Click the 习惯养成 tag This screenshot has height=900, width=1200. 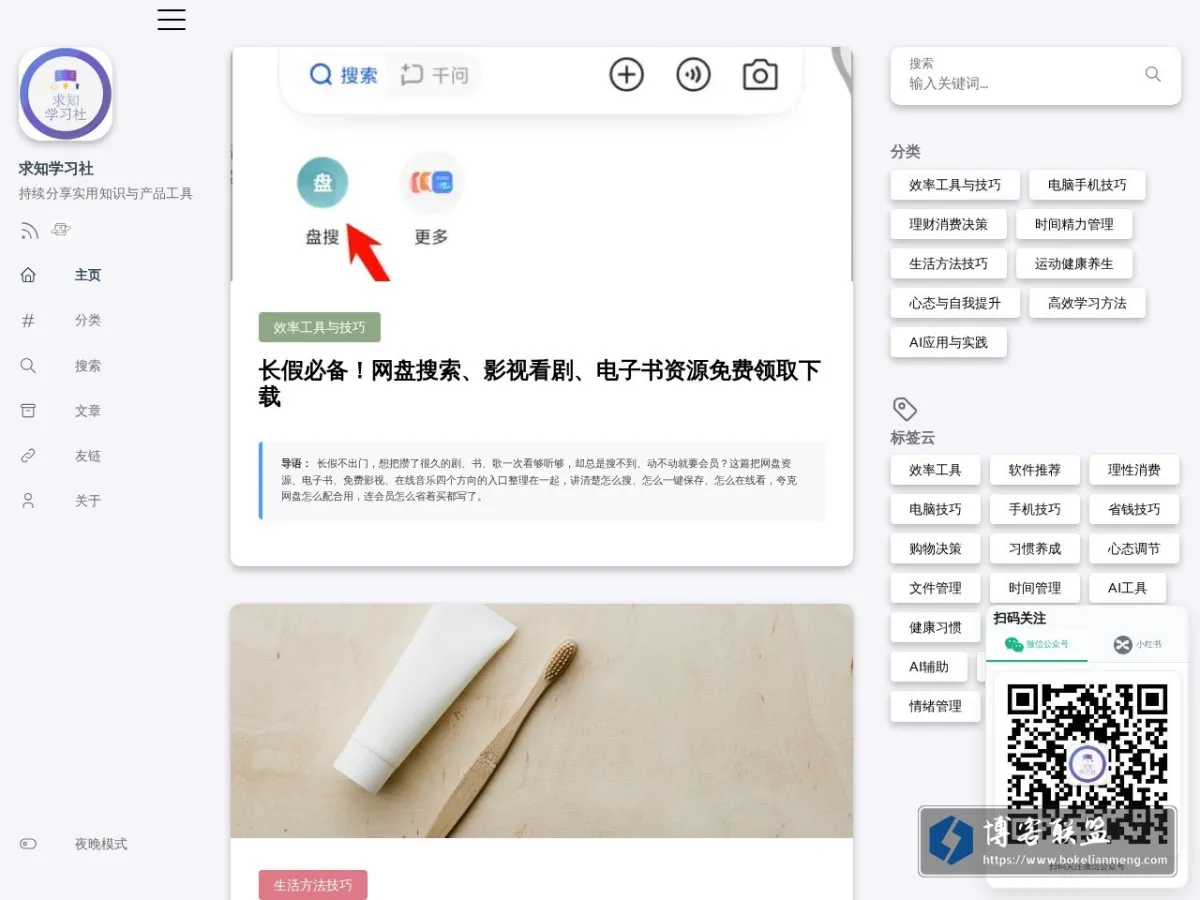(x=1034, y=549)
